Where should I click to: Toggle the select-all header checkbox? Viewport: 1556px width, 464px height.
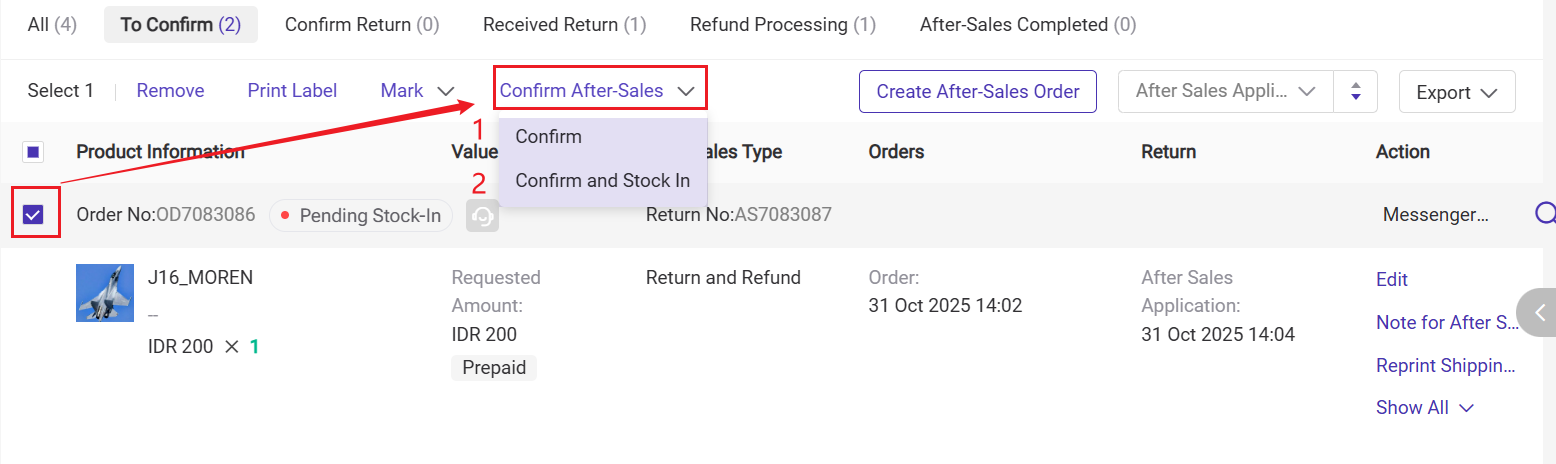[x=33, y=152]
